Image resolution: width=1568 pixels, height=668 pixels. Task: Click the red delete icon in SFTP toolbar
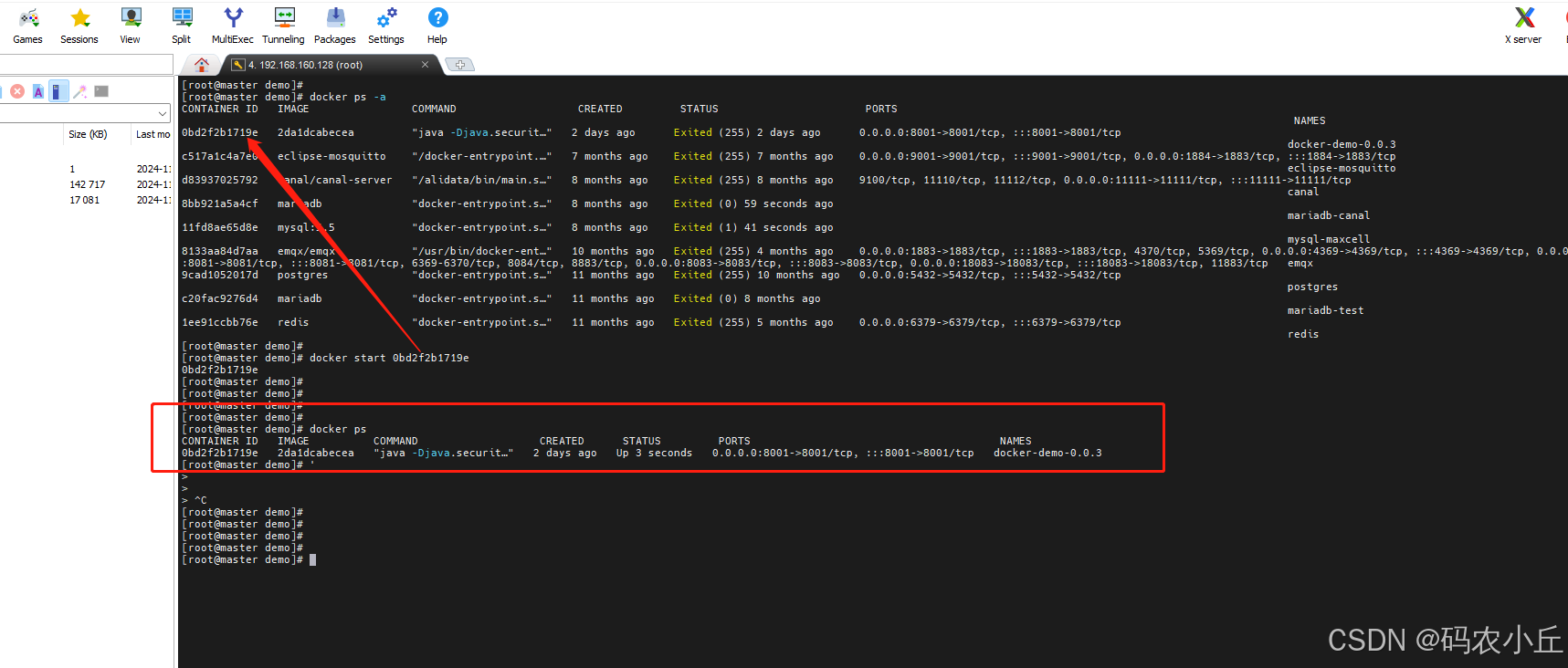(17, 91)
